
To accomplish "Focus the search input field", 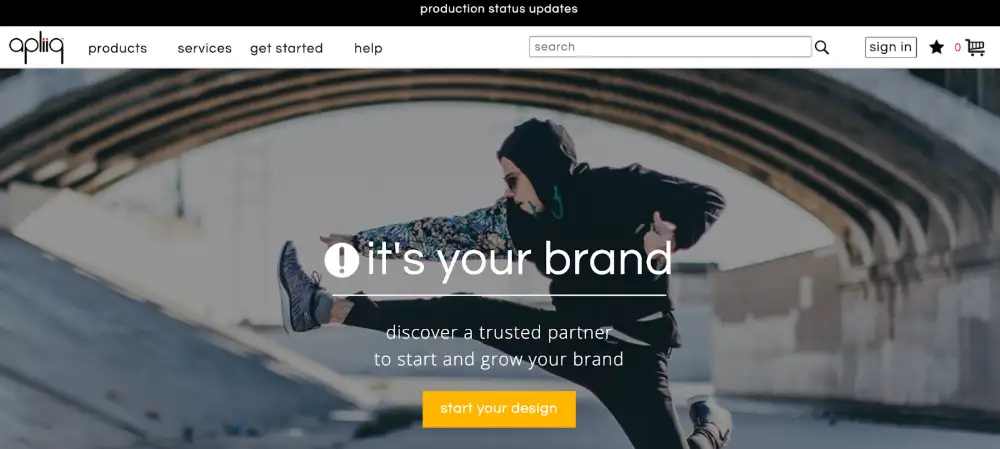I will point(670,47).
